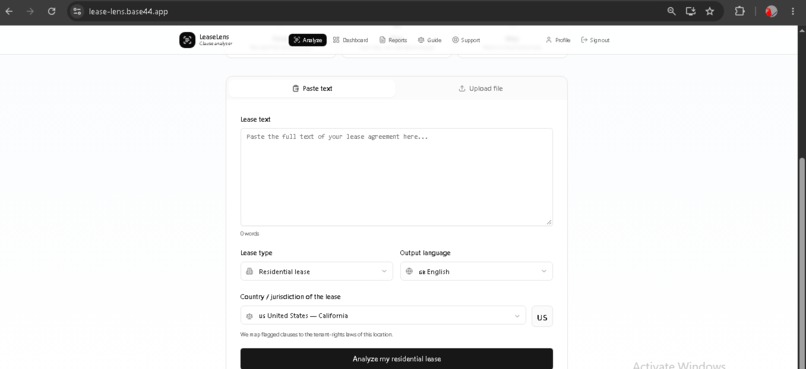The image size is (806, 369).
Task: Click the chevron in Residential lease dropdown
Action: click(384, 271)
